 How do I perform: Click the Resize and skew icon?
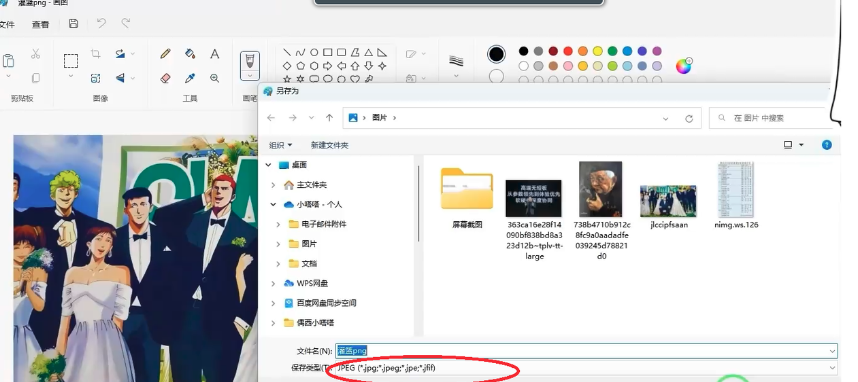(x=96, y=78)
